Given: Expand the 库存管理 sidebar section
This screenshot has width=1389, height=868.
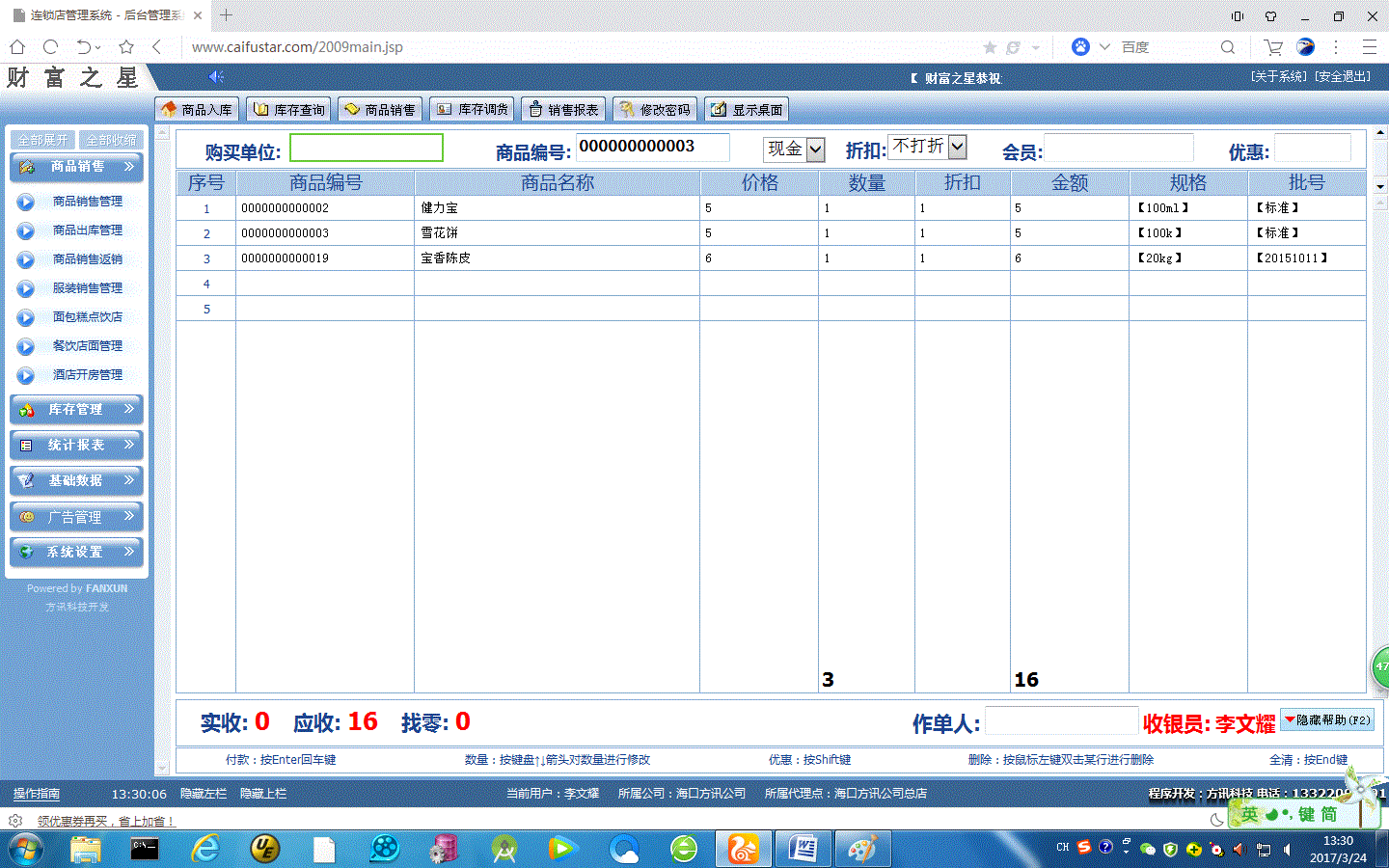Looking at the screenshot, I should 77,410.
